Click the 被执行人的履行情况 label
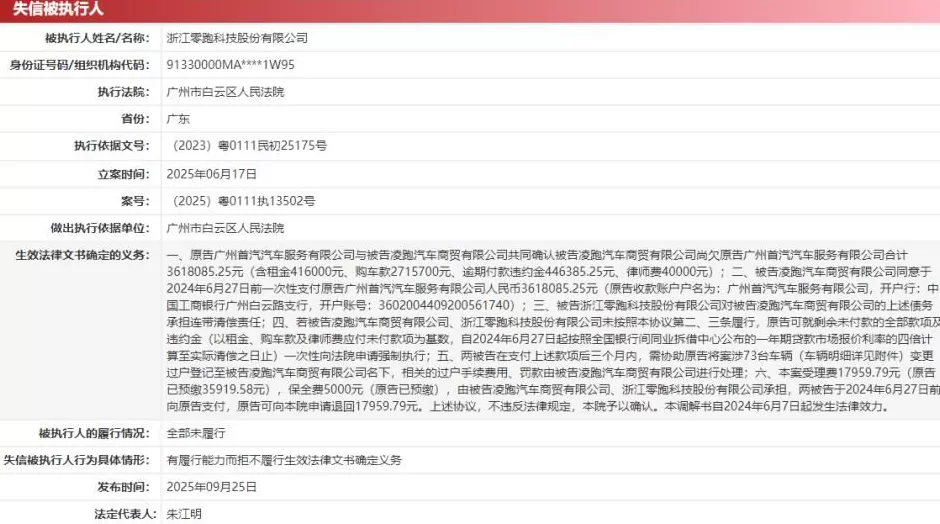940x524 pixels. click(x=94, y=433)
